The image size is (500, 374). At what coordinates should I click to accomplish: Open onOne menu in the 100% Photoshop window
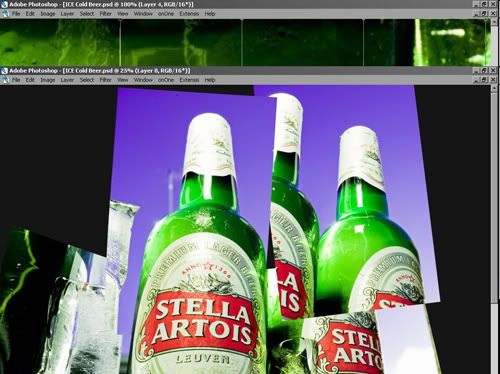click(166, 14)
